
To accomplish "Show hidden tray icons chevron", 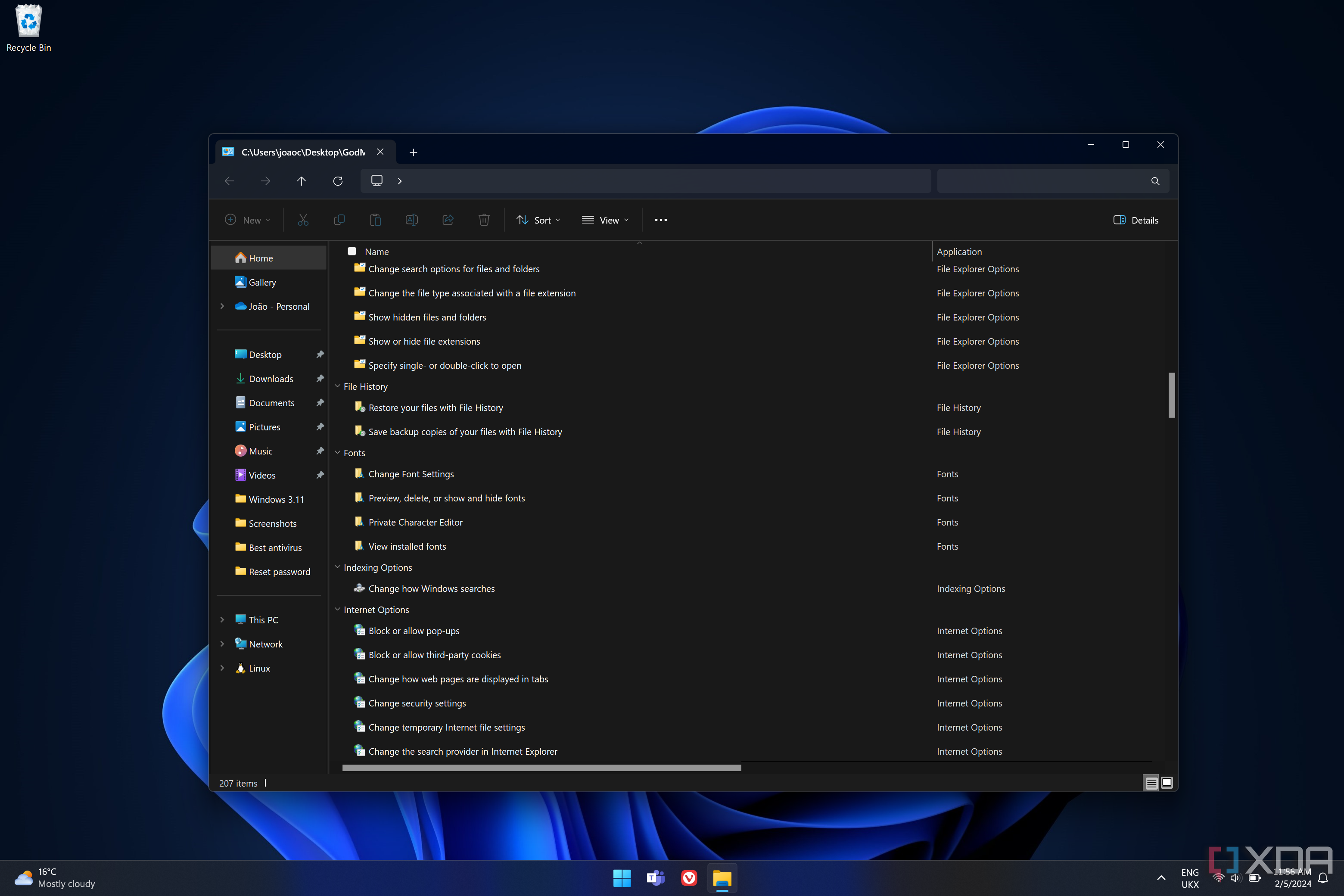I will click(x=1161, y=878).
